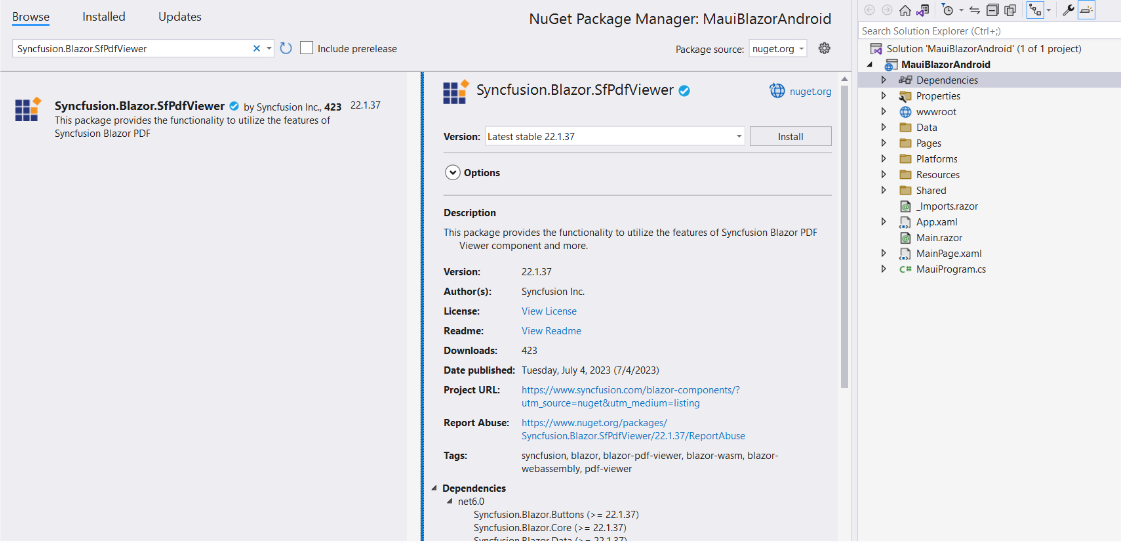Screen dimensions: 1121x543
Task: Enable Include prerelease checkbox
Action: click(306, 48)
